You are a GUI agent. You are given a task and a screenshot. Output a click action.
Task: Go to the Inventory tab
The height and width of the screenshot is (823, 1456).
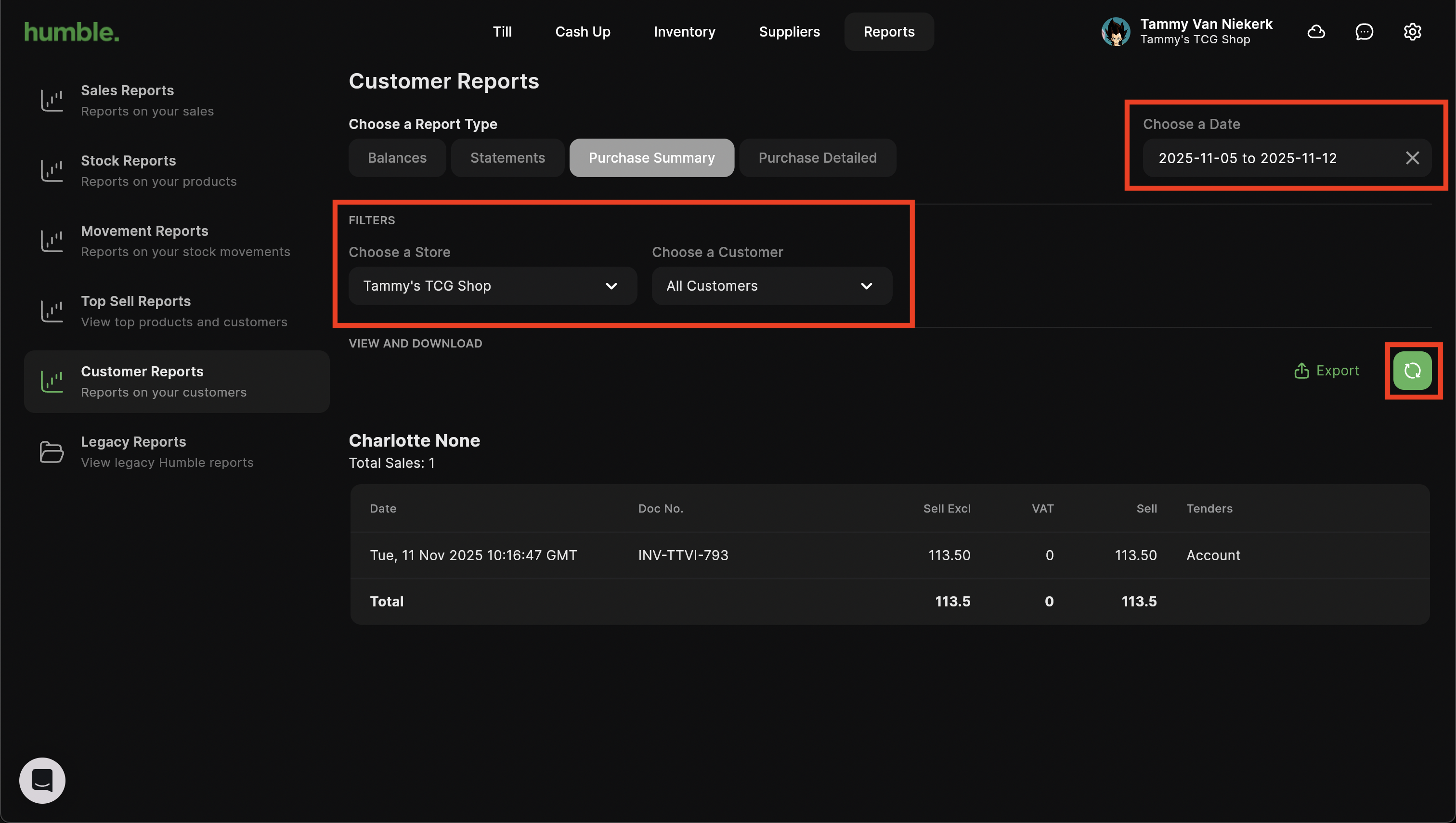(684, 32)
